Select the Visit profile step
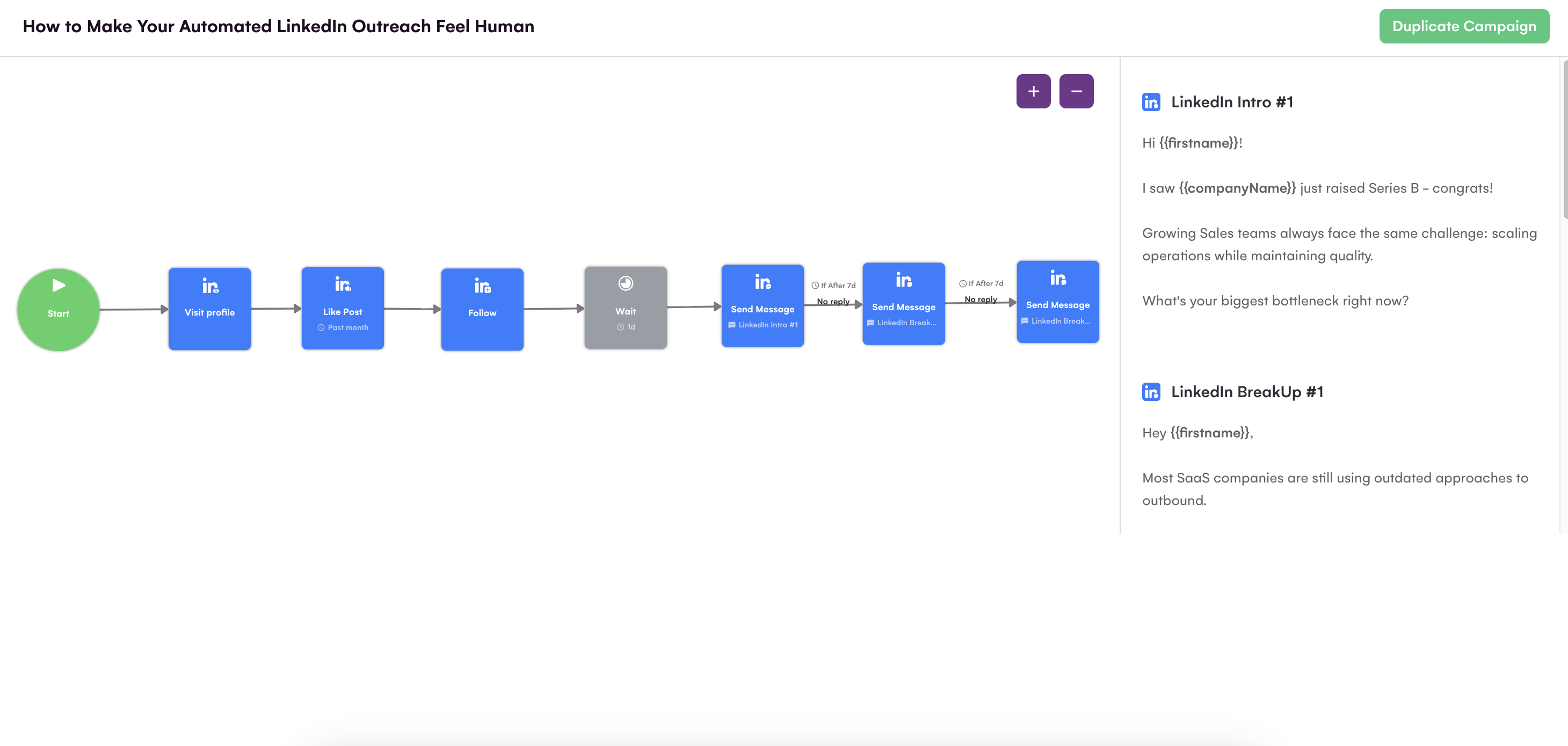1568x746 pixels. [209, 309]
